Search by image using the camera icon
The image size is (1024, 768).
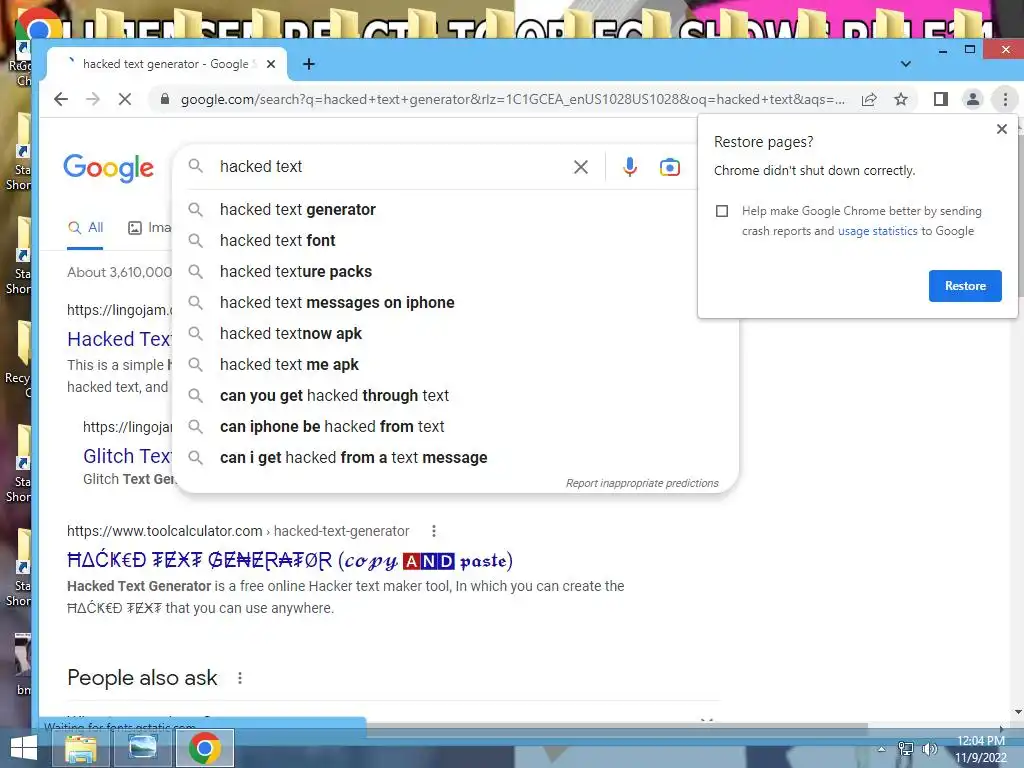tap(669, 167)
